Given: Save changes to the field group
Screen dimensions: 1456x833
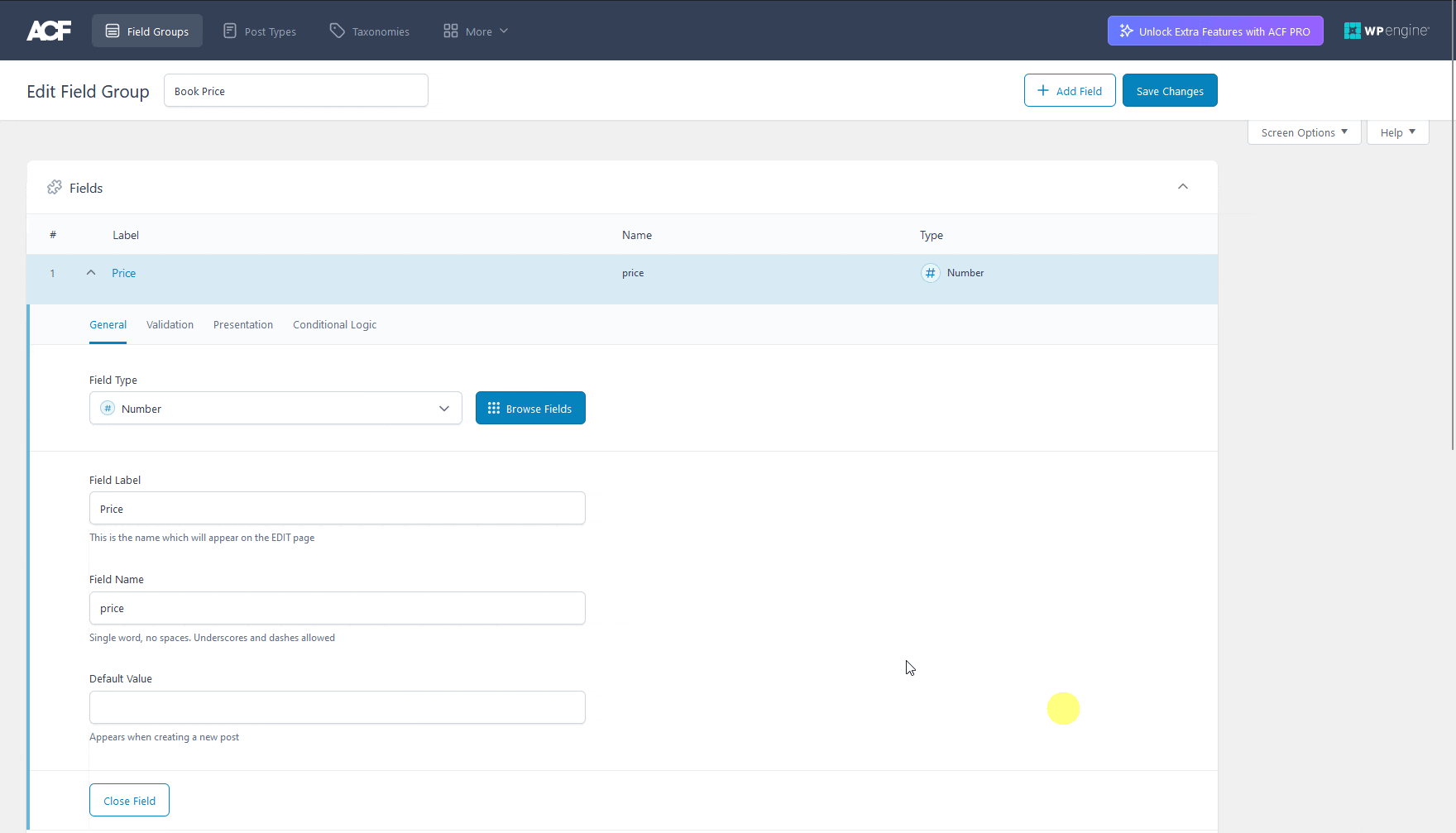Looking at the screenshot, I should tap(1169, 90).
